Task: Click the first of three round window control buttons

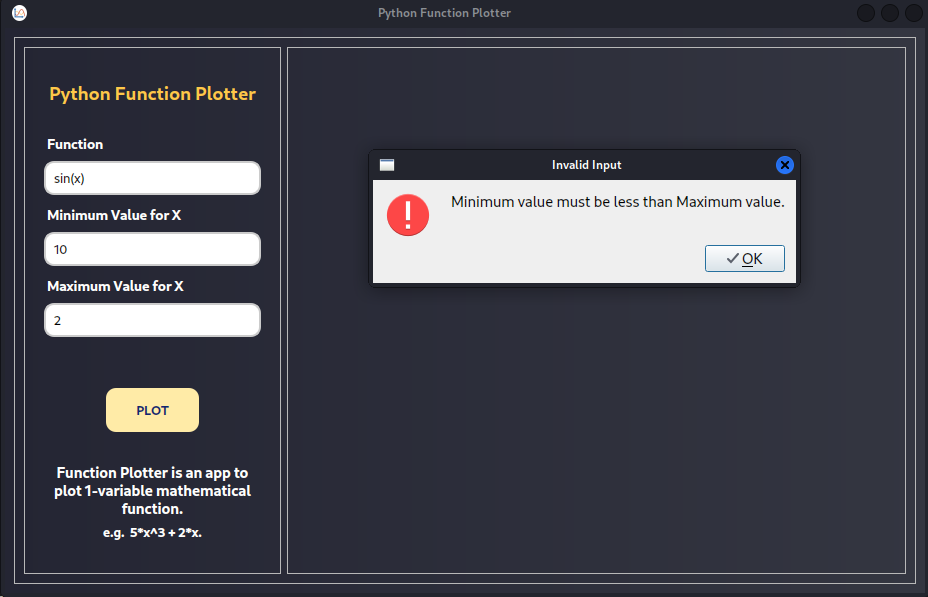Action: point(866,13)
